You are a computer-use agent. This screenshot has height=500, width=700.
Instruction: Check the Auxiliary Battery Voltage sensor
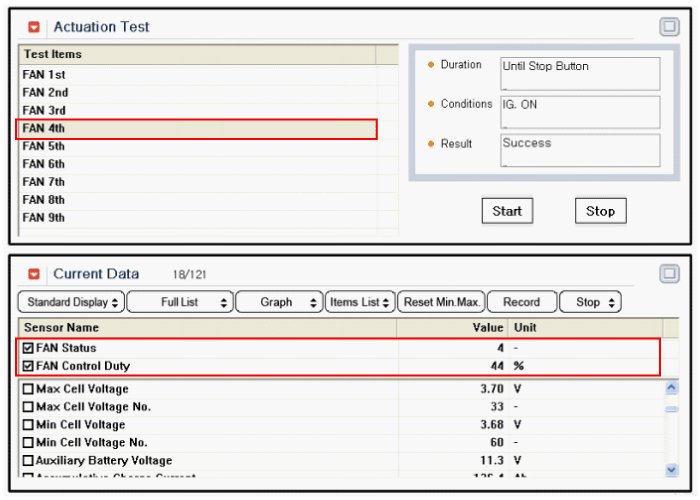pyautogui.click(x=27, y=461)
